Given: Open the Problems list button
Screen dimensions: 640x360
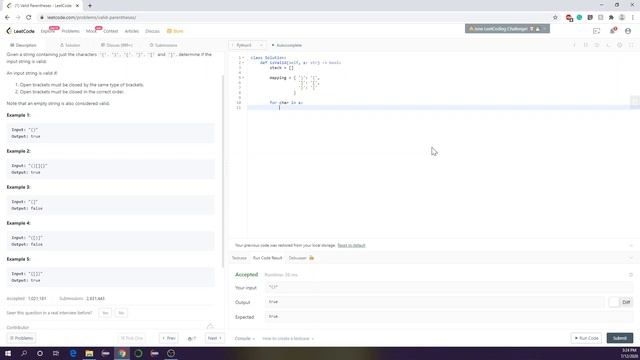Looking at the screenshot, I should [22, 338].
